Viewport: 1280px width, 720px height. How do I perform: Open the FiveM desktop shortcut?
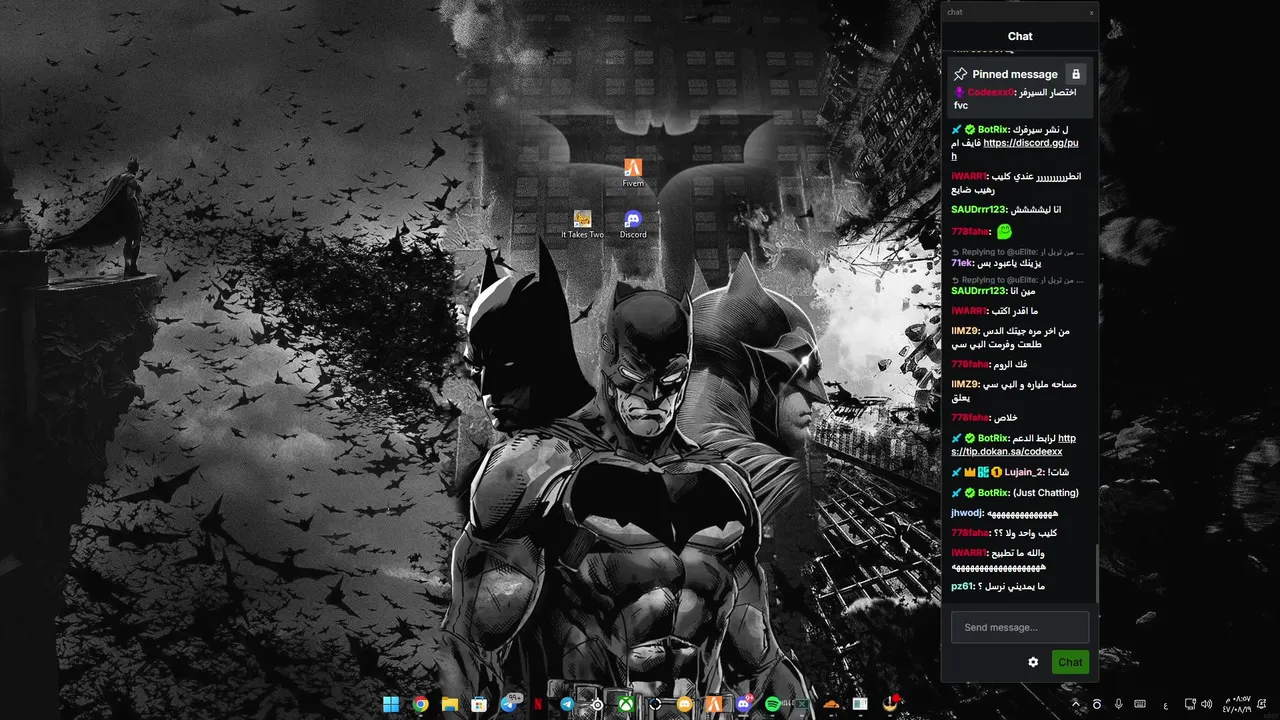(x=633, y=172)
